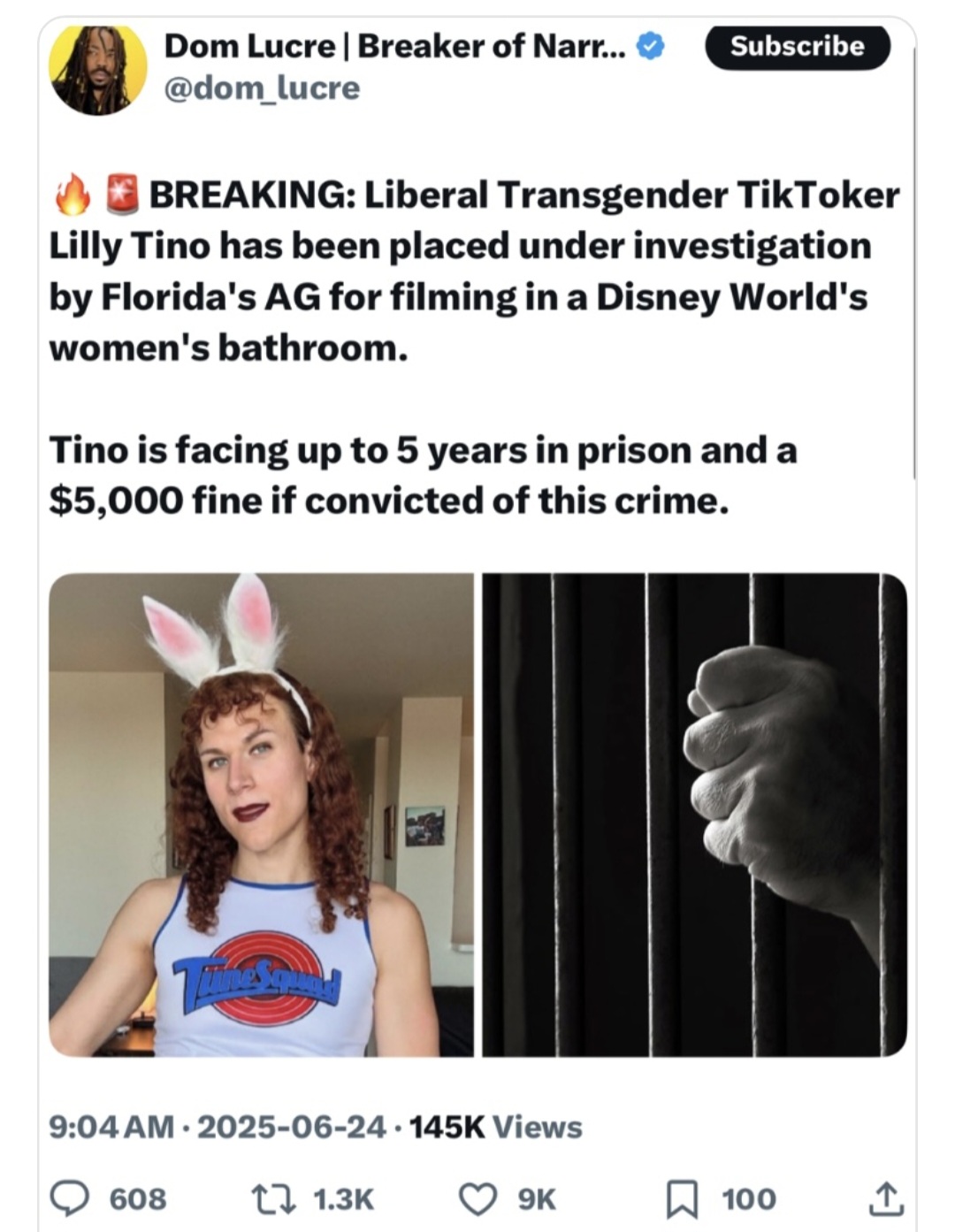955x1232 pixels.
Task: Open the @dom_lucre handle link
Action: pos(263,88)
